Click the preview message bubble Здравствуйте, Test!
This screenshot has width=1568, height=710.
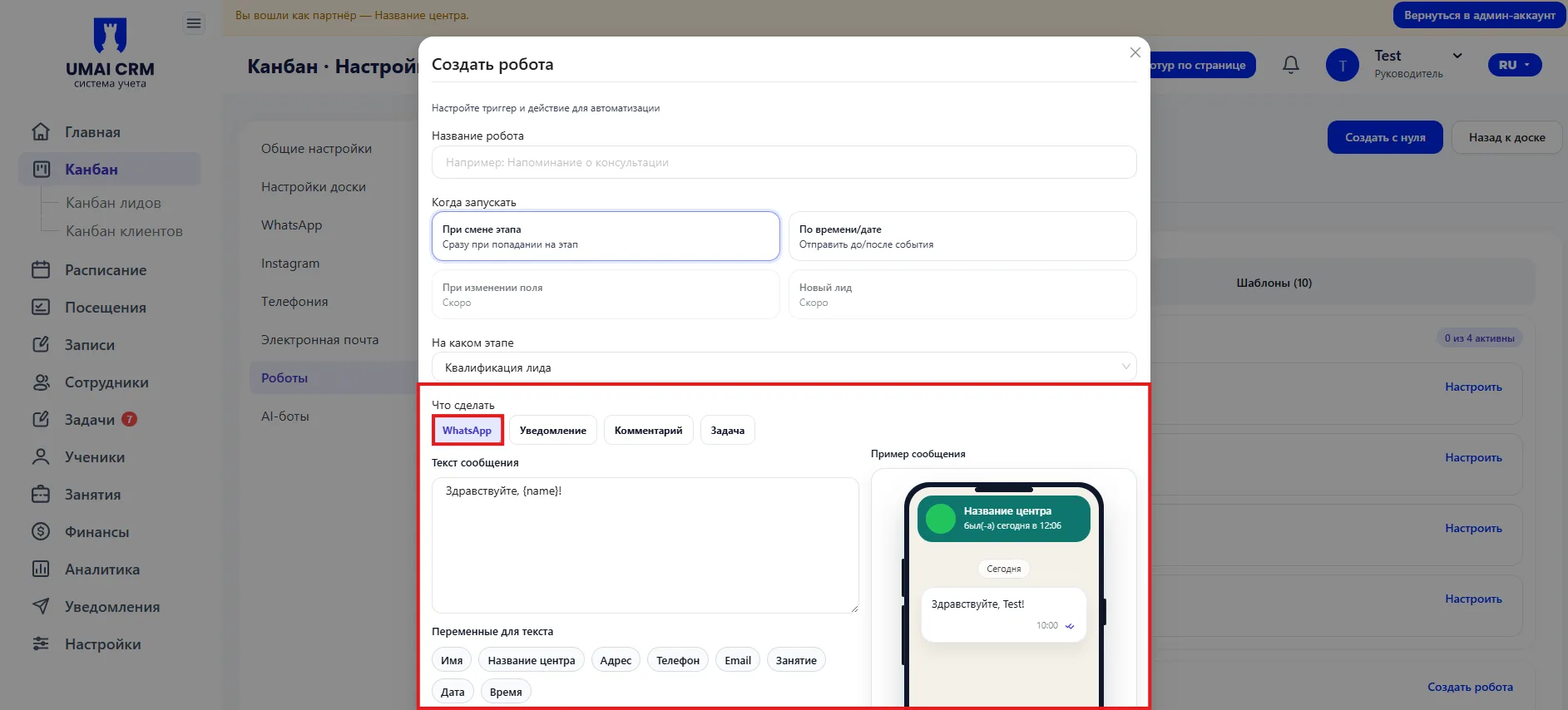1004,614
